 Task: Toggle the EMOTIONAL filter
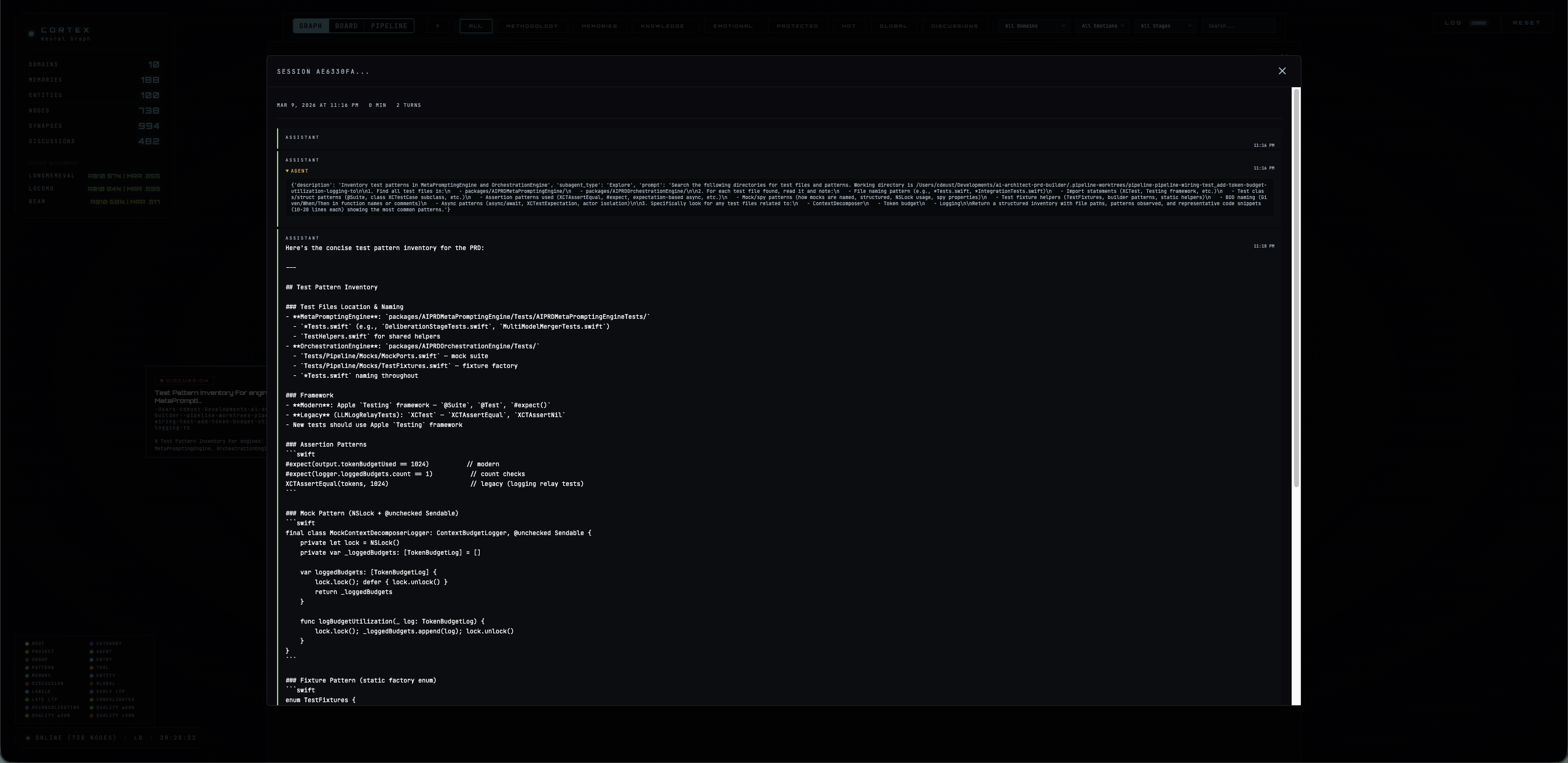(733, 26)
